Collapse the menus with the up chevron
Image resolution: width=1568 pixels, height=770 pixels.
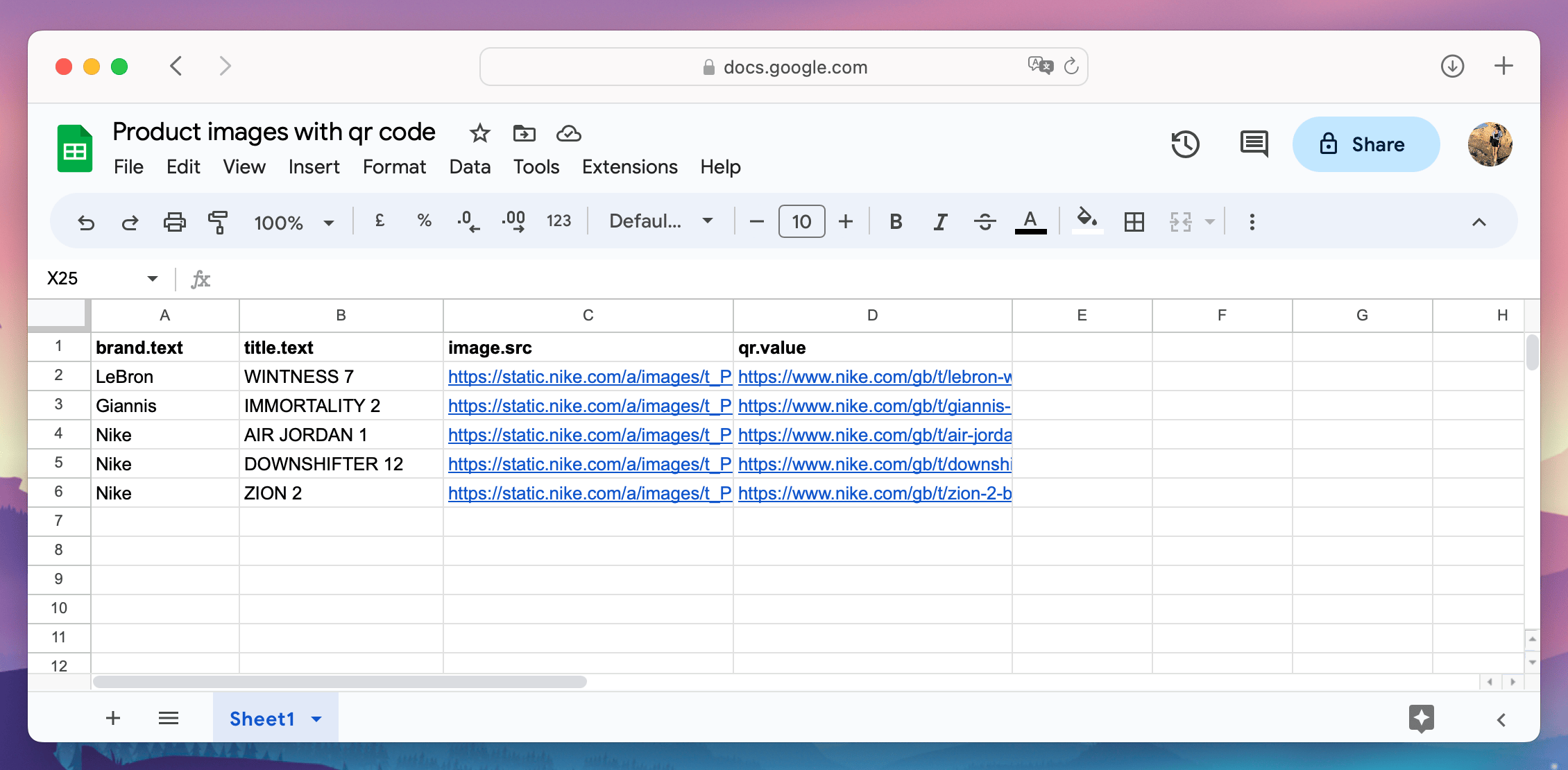[1479, 222]
